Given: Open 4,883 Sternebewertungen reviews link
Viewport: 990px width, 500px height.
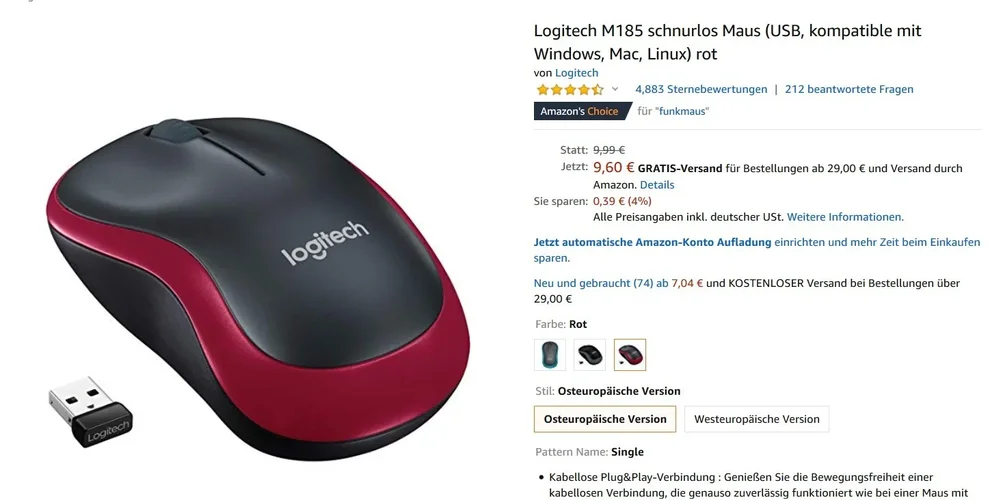Looking at the screenshot, I should coord(701,89).
